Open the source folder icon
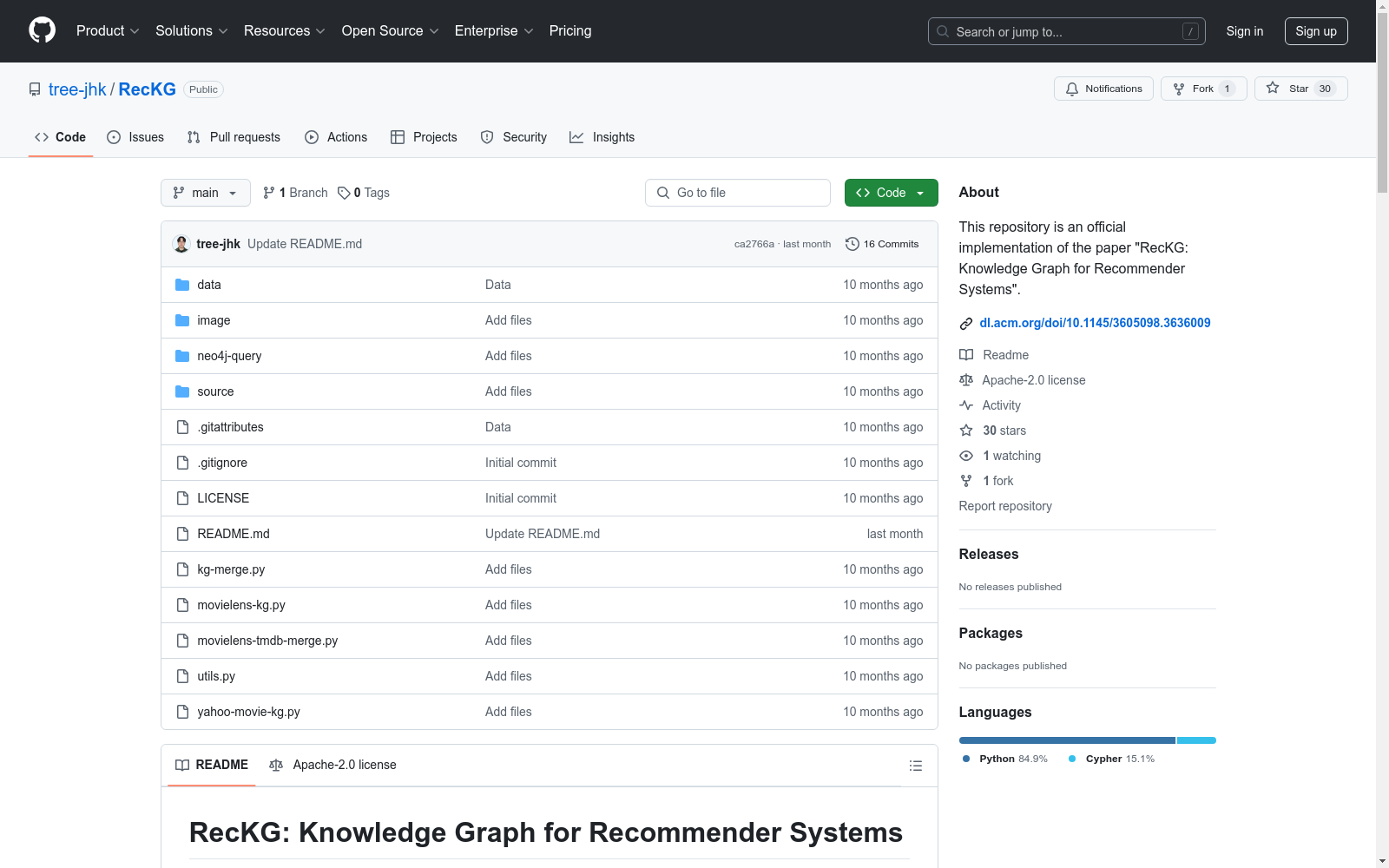Image resolution: width=1389 pixels, height=868 pixels. 182,391
